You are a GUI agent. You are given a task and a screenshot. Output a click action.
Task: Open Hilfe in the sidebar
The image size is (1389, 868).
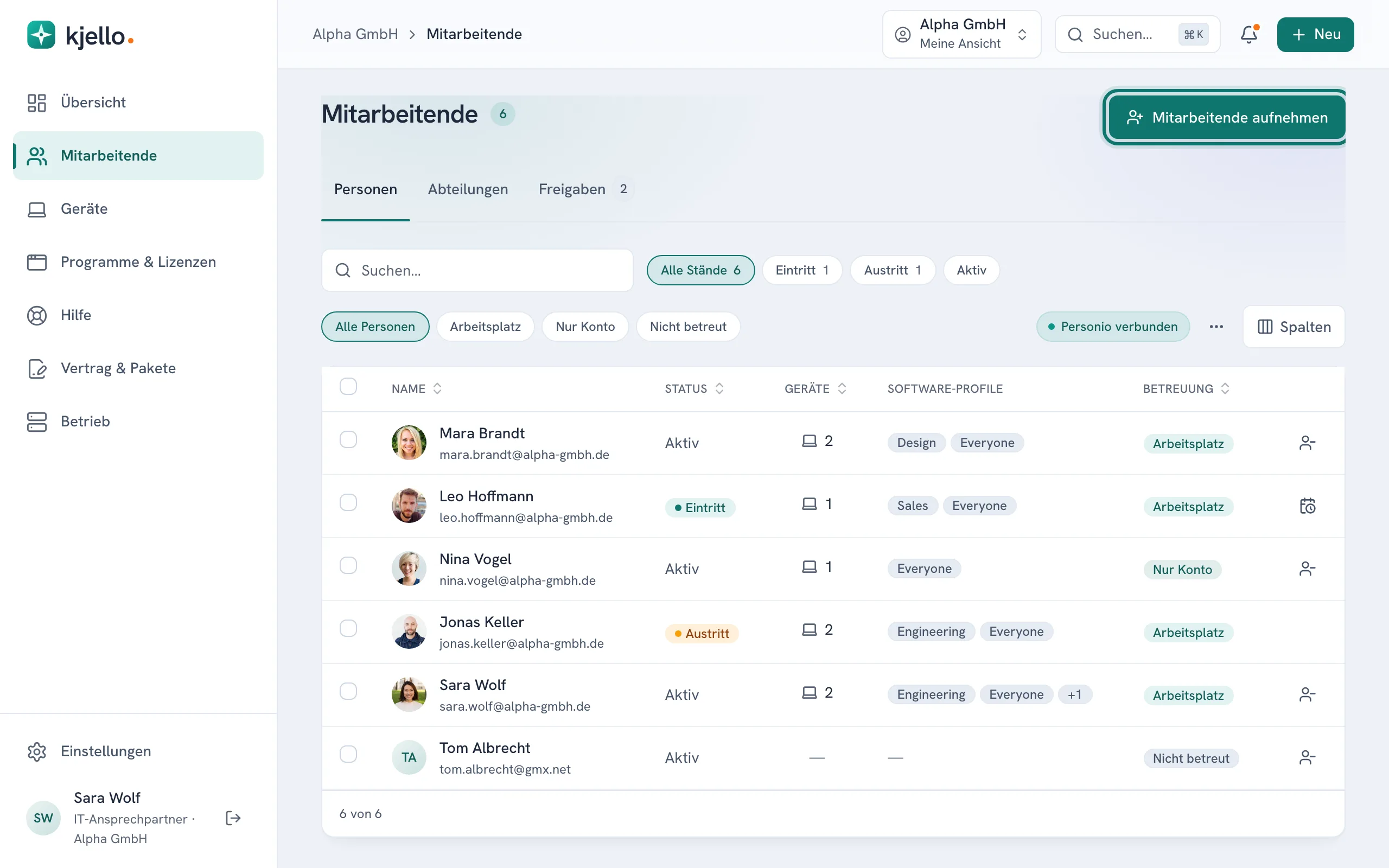(x=138, y=315)
